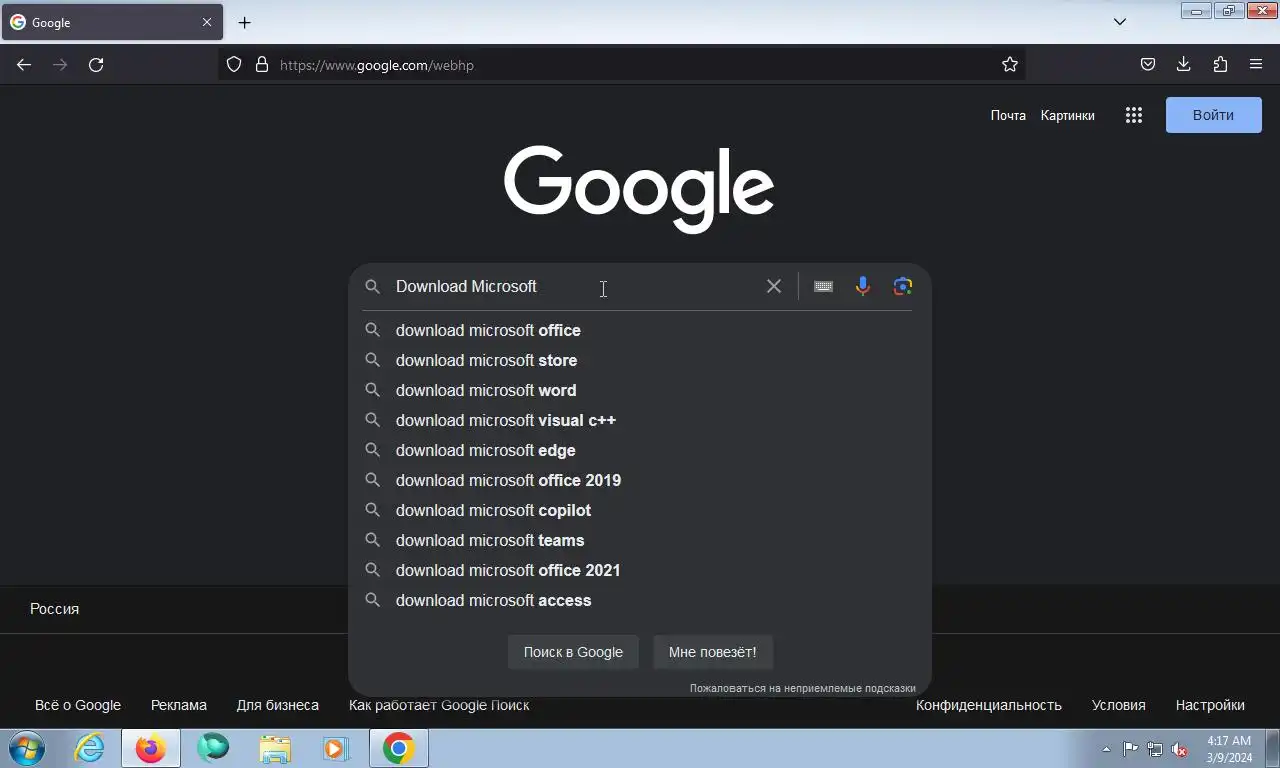Select suggestion download microsoft access

coord(640,600)
